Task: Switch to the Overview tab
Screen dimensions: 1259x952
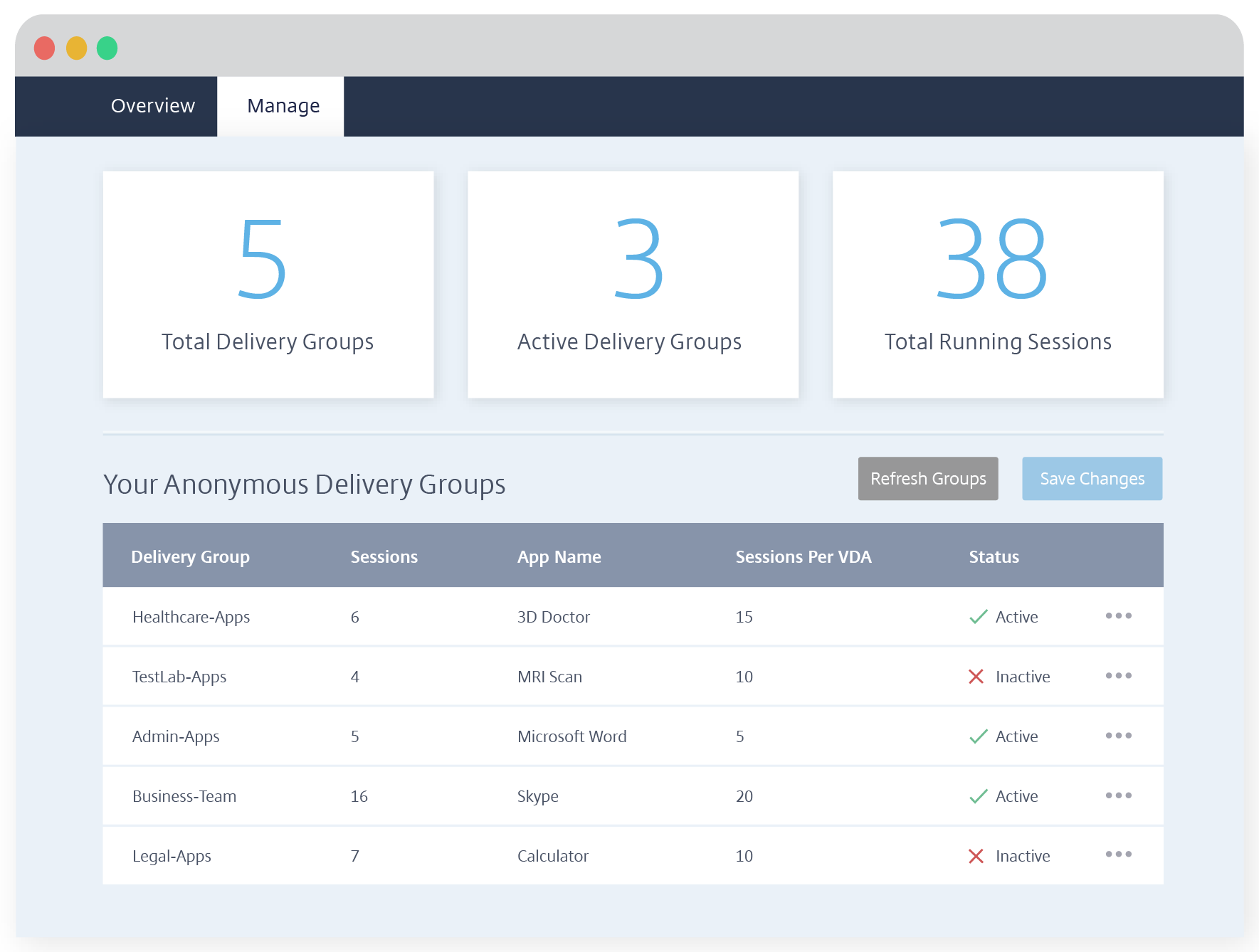Action: [x=152, y=106]
